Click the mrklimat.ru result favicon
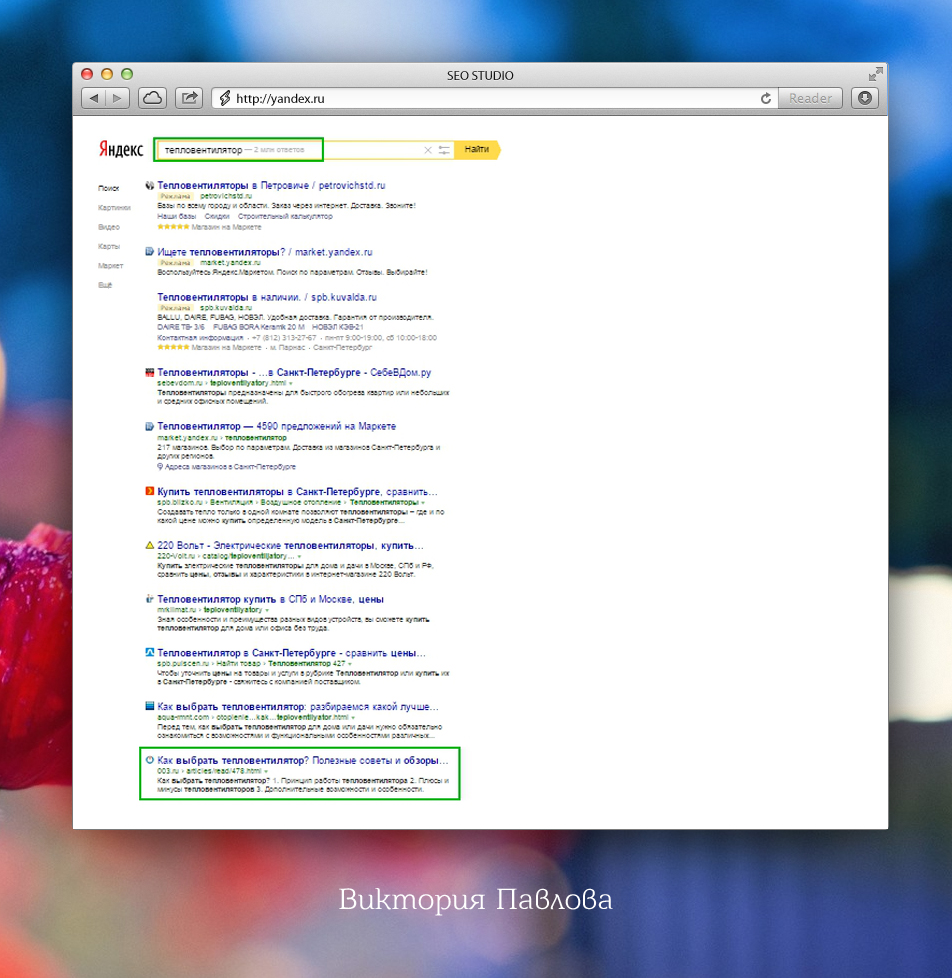This screenshot has width=952, height=978. pyautogui.click(x=150, y=599)
